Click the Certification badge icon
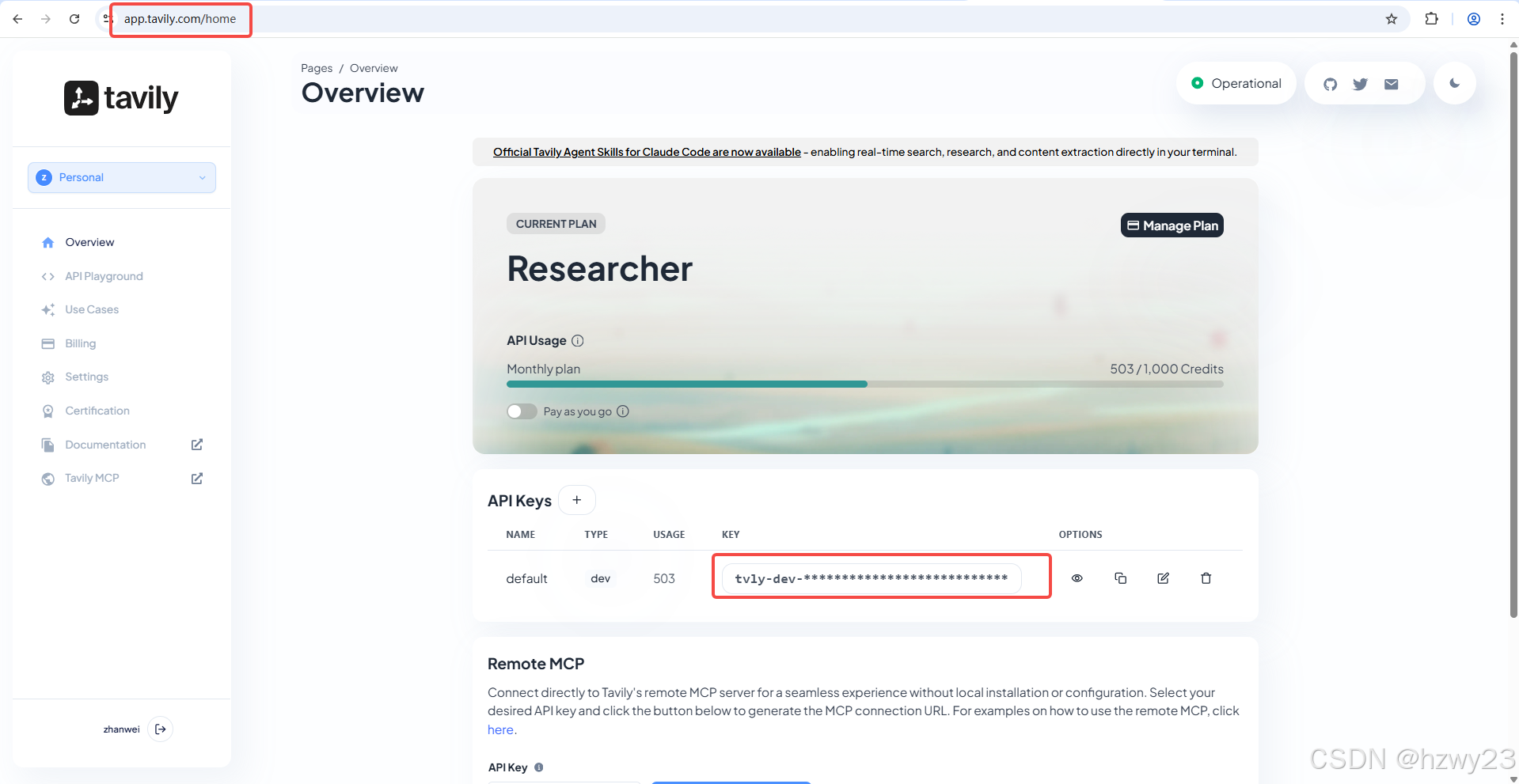This screenshot has height=784, width=1519. point(48,411)
